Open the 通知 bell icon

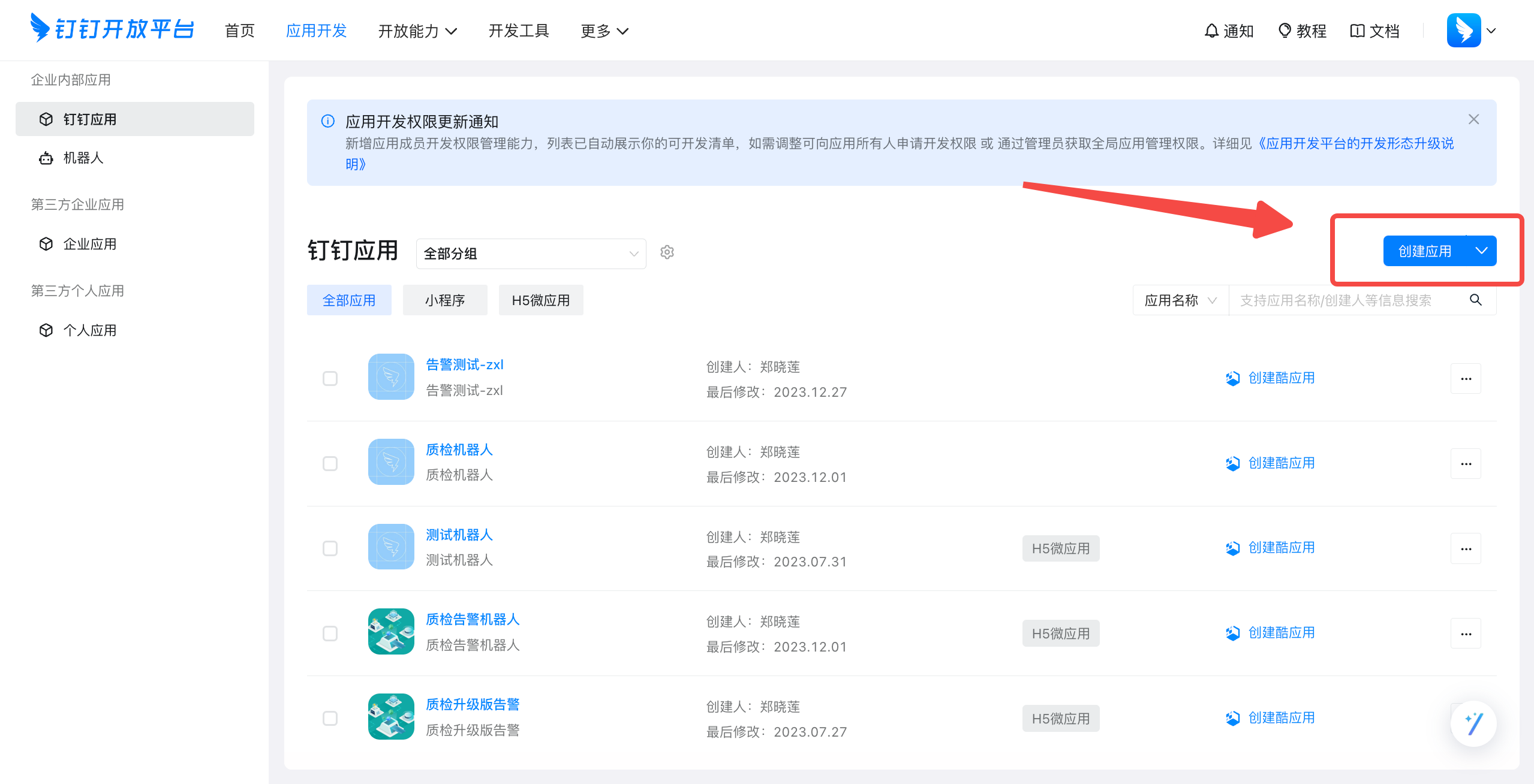pyautogui.click(x=1211, y=31)
